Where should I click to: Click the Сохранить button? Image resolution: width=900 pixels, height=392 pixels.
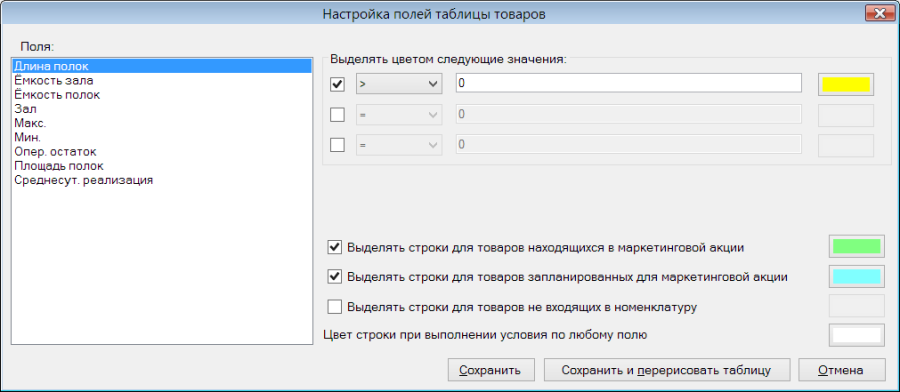491,370
